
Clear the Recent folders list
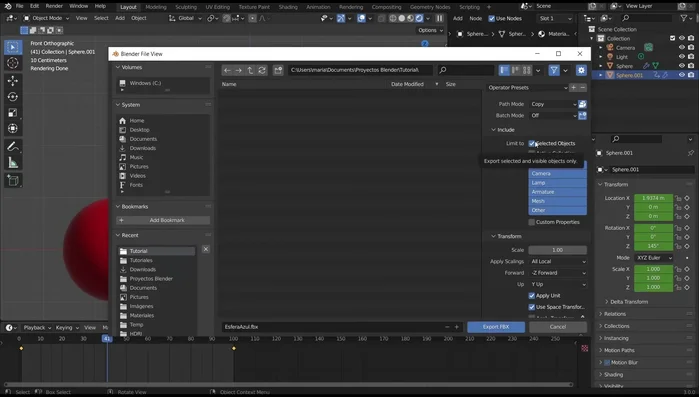(206, 249)
